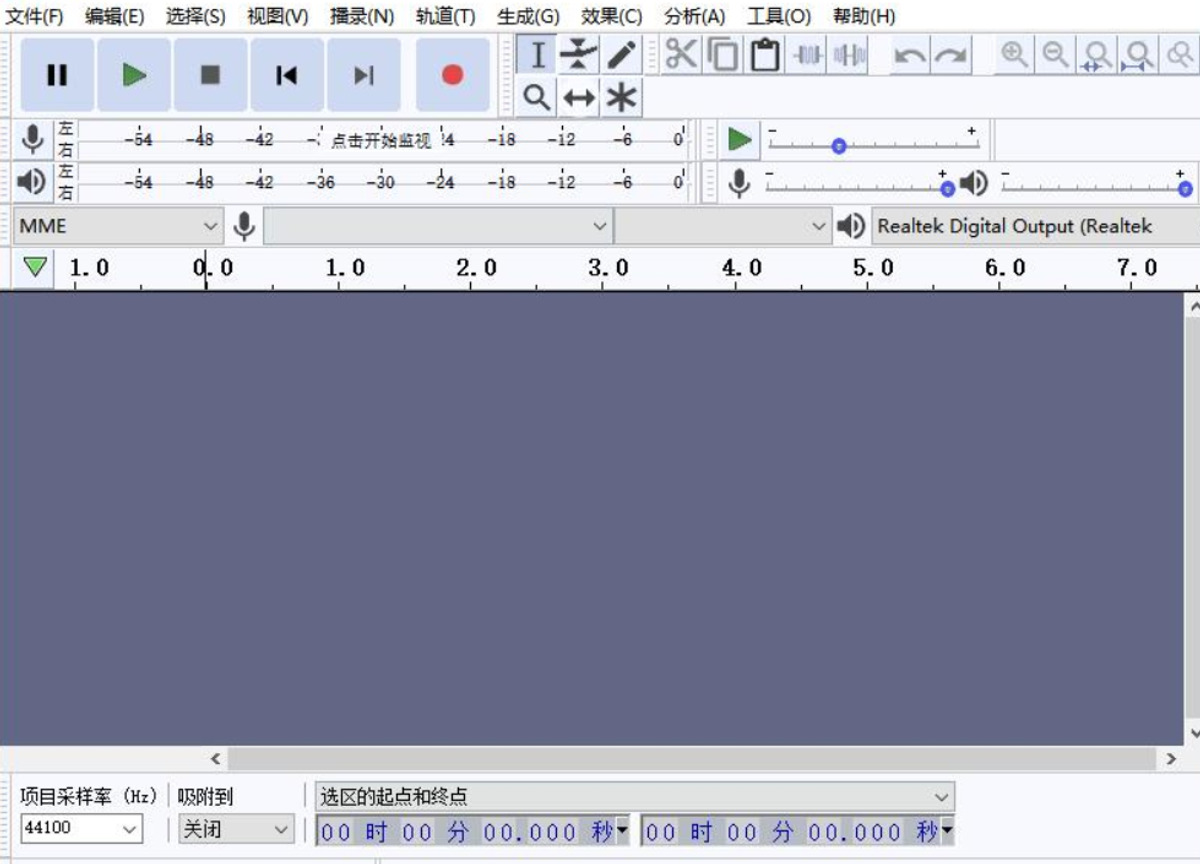Click the Paste clipboard icon
Image resolution: width=1200 pixels, height=864 pixels.
765,54
